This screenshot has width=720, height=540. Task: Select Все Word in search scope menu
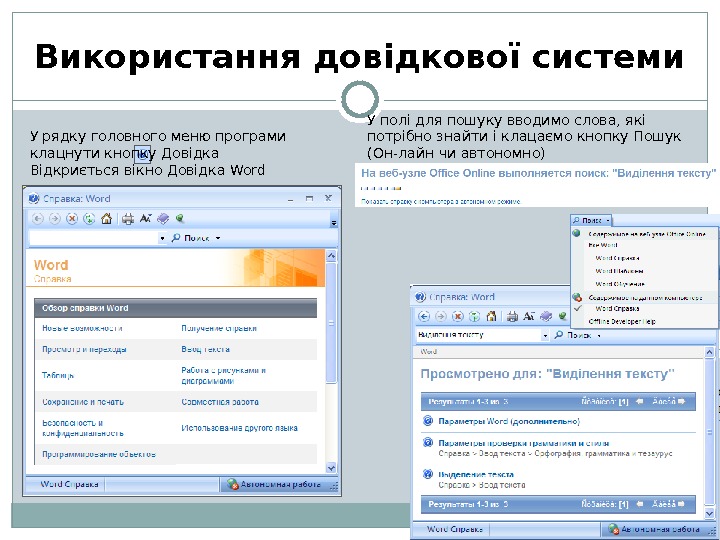(x=602, y=245)
